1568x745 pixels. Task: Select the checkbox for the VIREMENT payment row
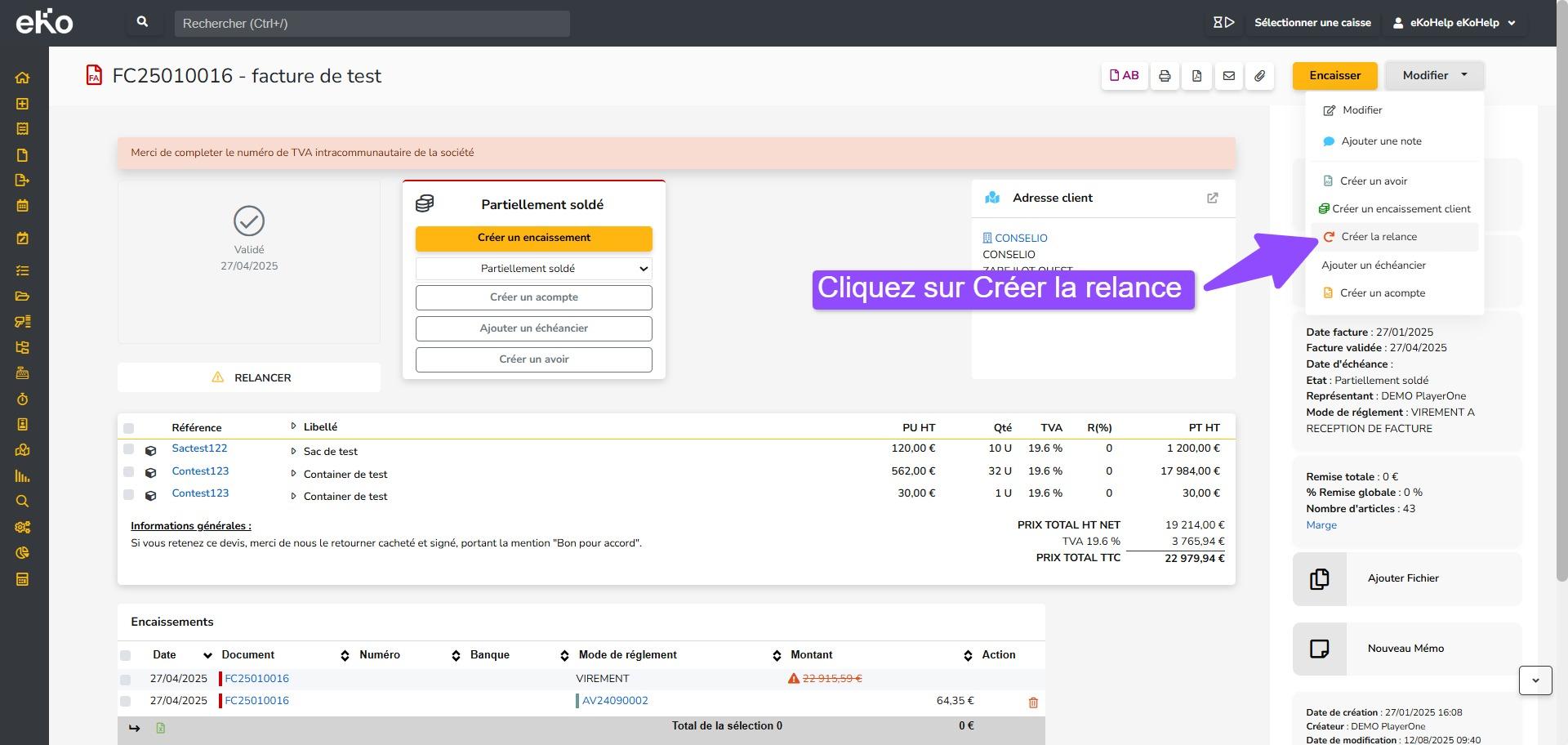(125, 680)
